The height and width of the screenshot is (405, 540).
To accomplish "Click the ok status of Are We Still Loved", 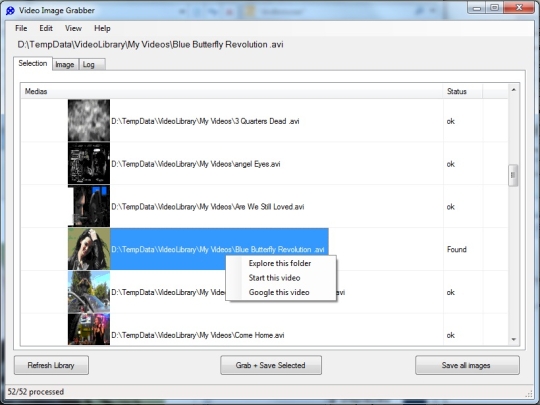I will [451, 207].
